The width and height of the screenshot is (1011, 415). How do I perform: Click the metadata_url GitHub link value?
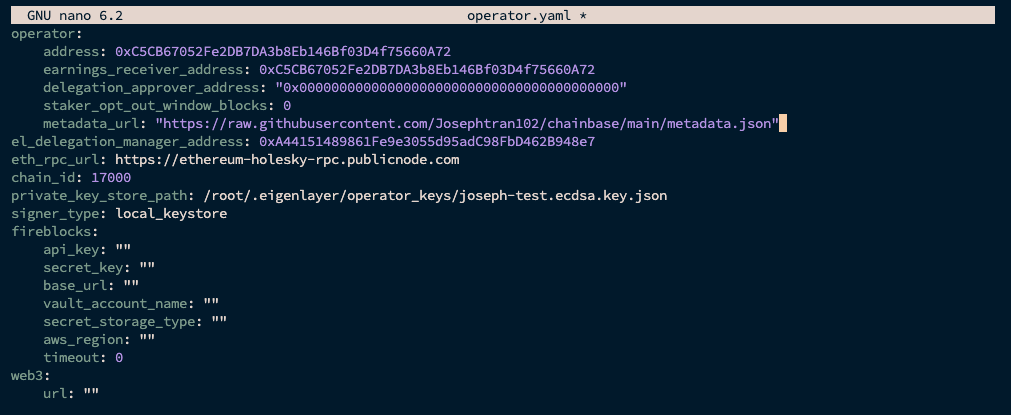pyautogui.click(x=467, y=123)
